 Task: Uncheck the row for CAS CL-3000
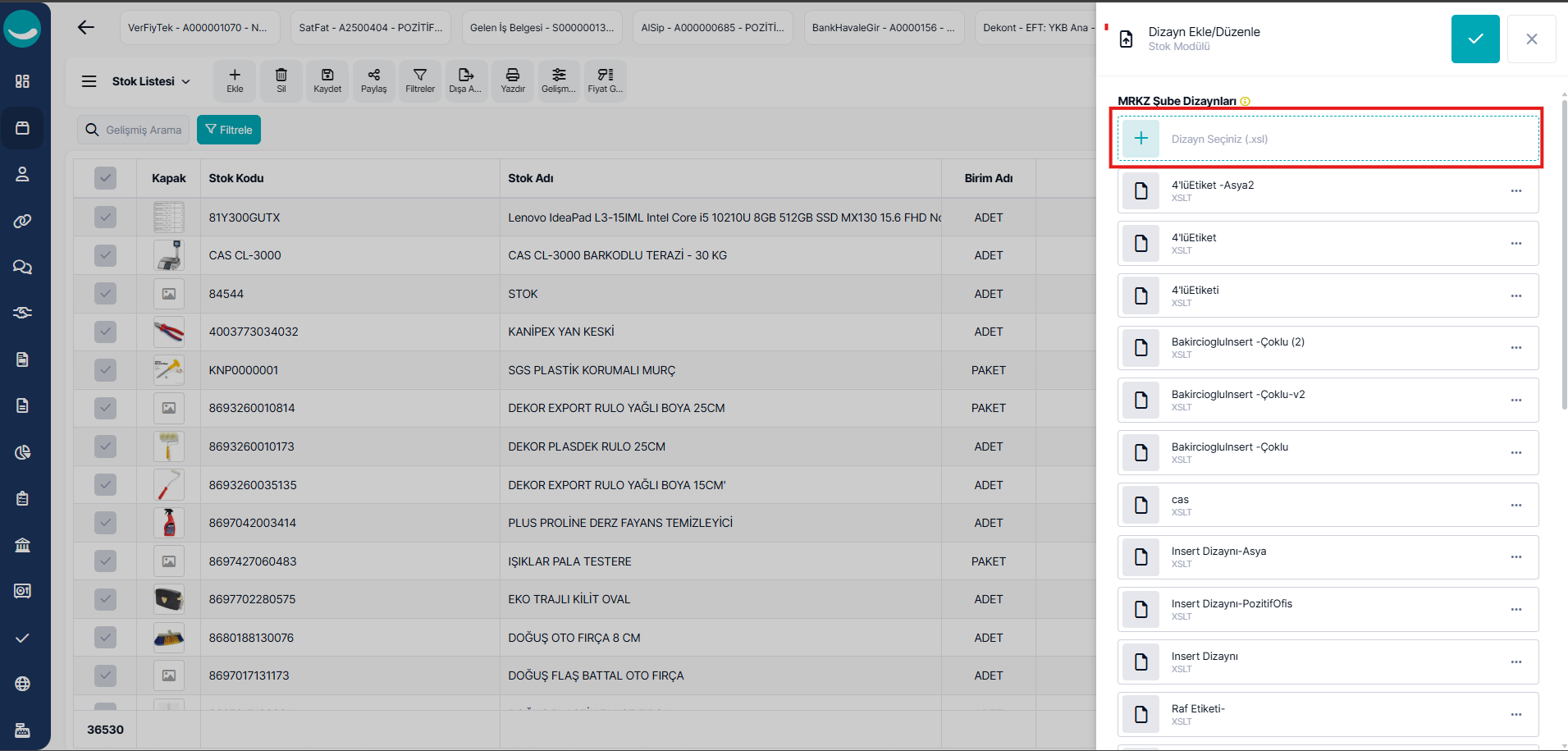click(x=105, y=255)
